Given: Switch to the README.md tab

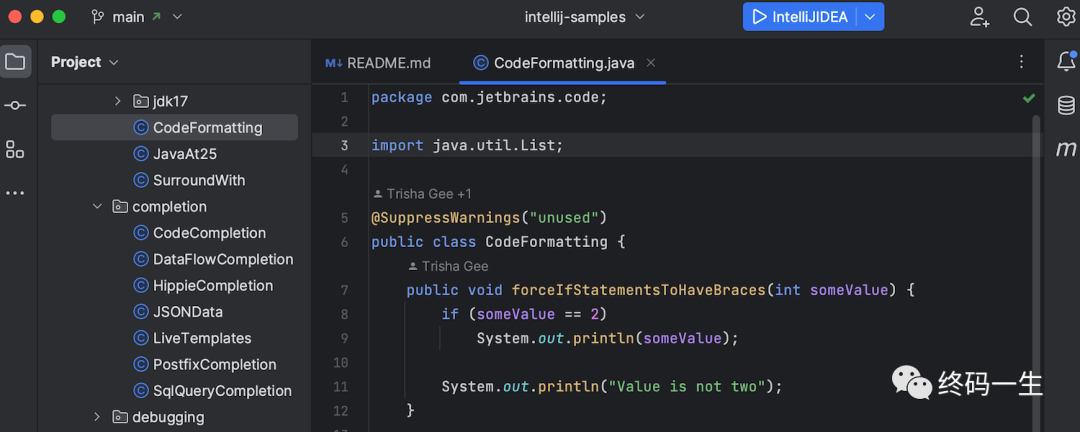Looking at the screenshot, I should click(378, 63).
